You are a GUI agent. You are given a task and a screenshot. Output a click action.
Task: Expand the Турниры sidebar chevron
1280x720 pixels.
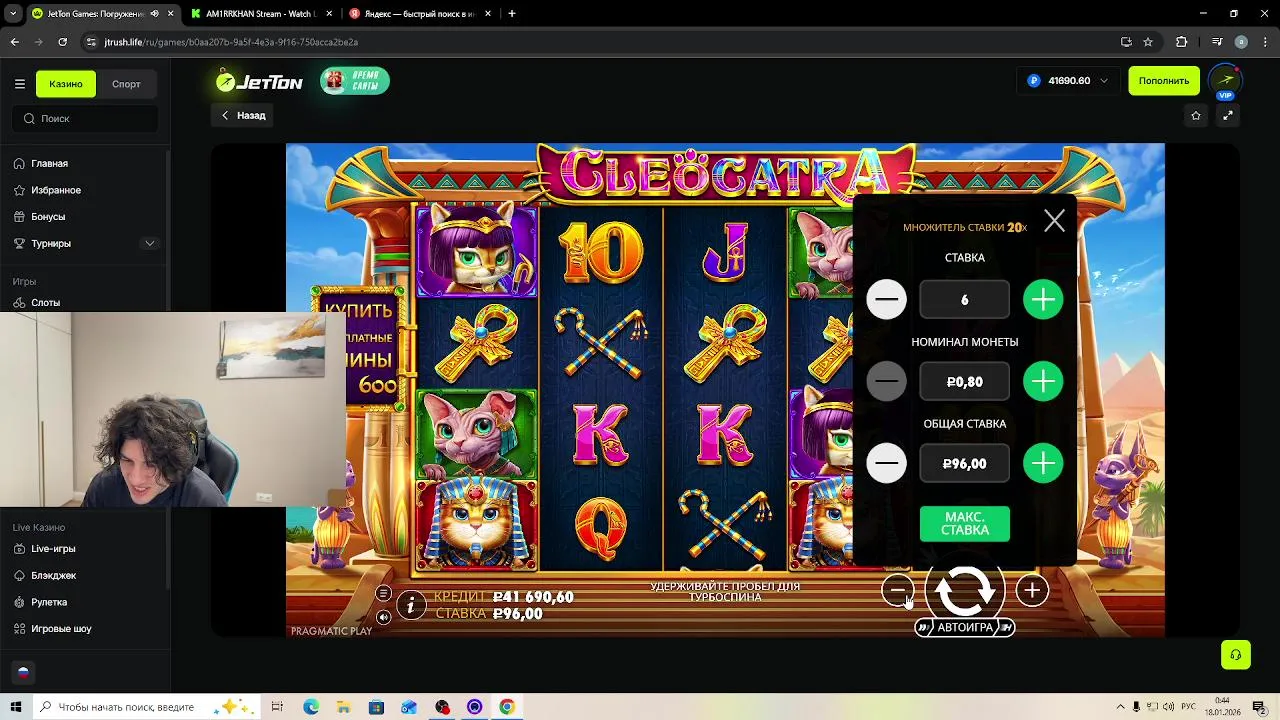(x=149, y=243)
